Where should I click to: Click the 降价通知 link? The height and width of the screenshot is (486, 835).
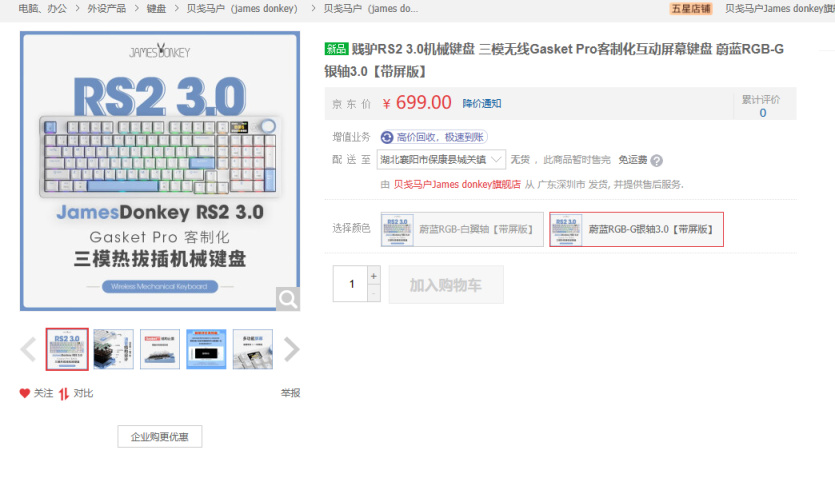tap(481, 103)
